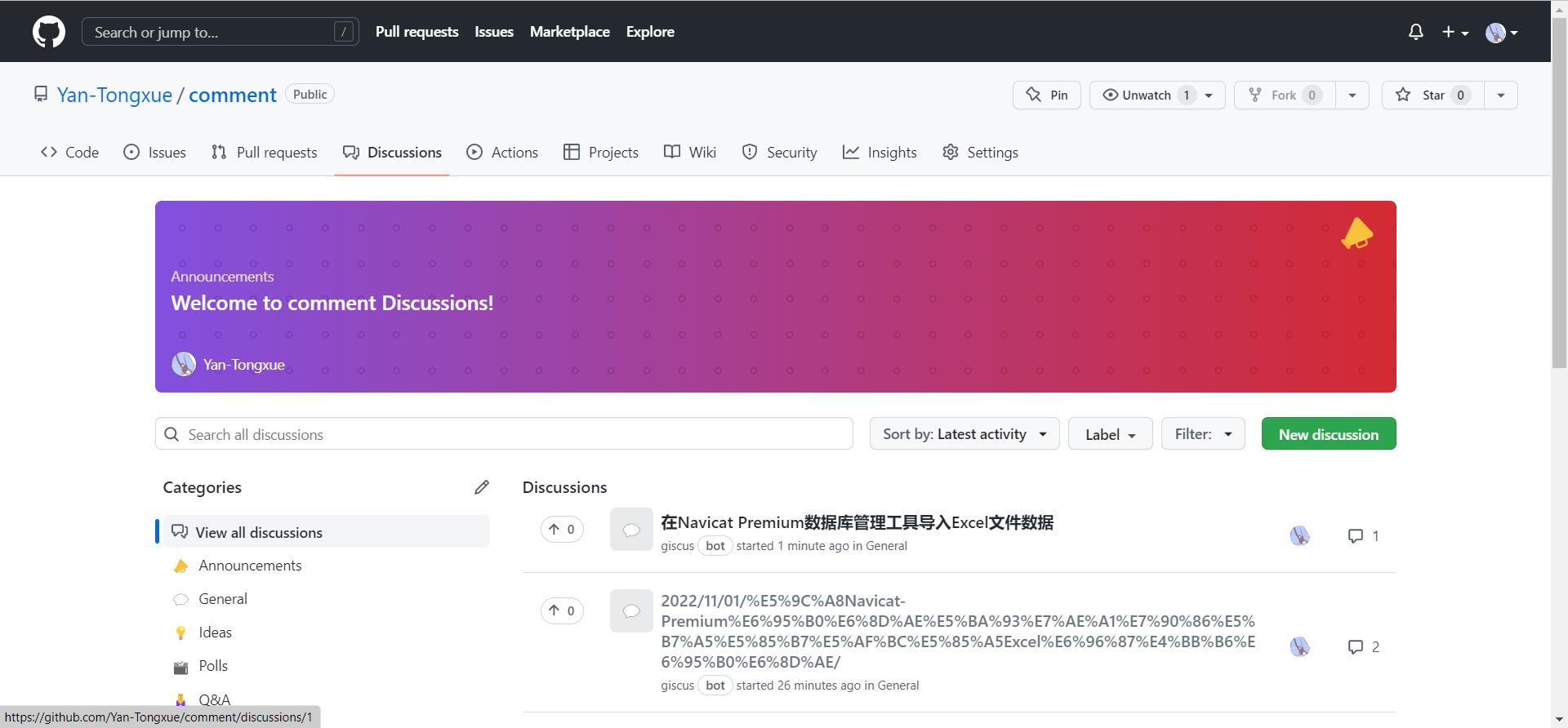Select the Announcements category
Screen dimensions: 1568x728
point(250,566)
